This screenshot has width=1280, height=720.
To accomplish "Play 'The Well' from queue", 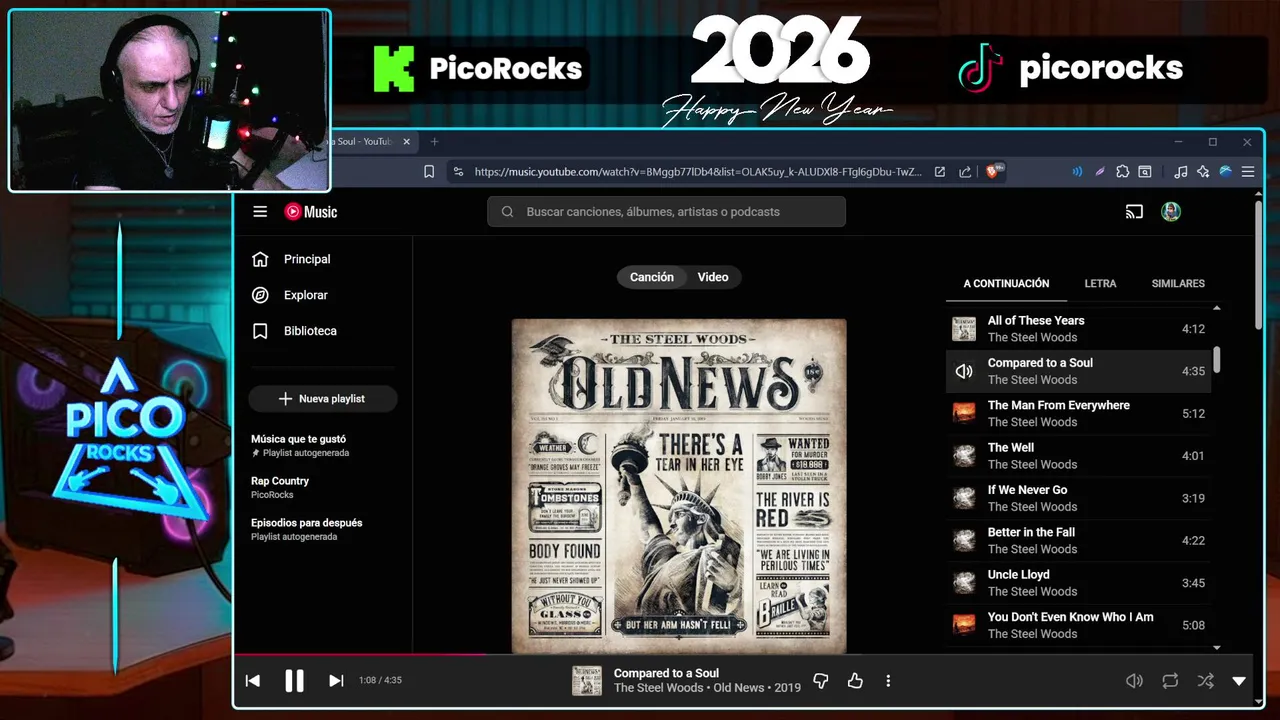I will (1078, 456).
